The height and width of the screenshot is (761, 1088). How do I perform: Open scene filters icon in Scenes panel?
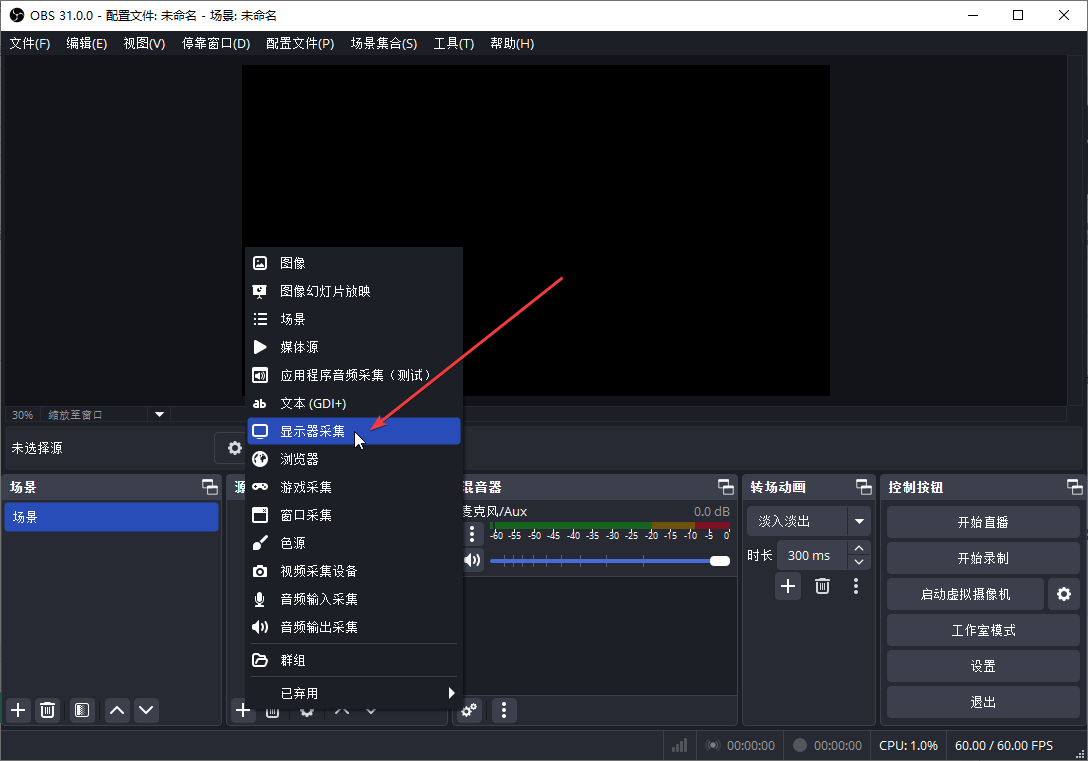click(x=82, y=710)
